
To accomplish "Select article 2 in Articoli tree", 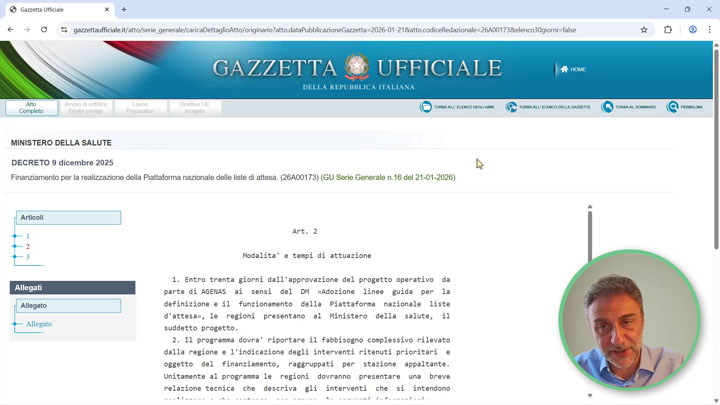I will coord(28,247).
